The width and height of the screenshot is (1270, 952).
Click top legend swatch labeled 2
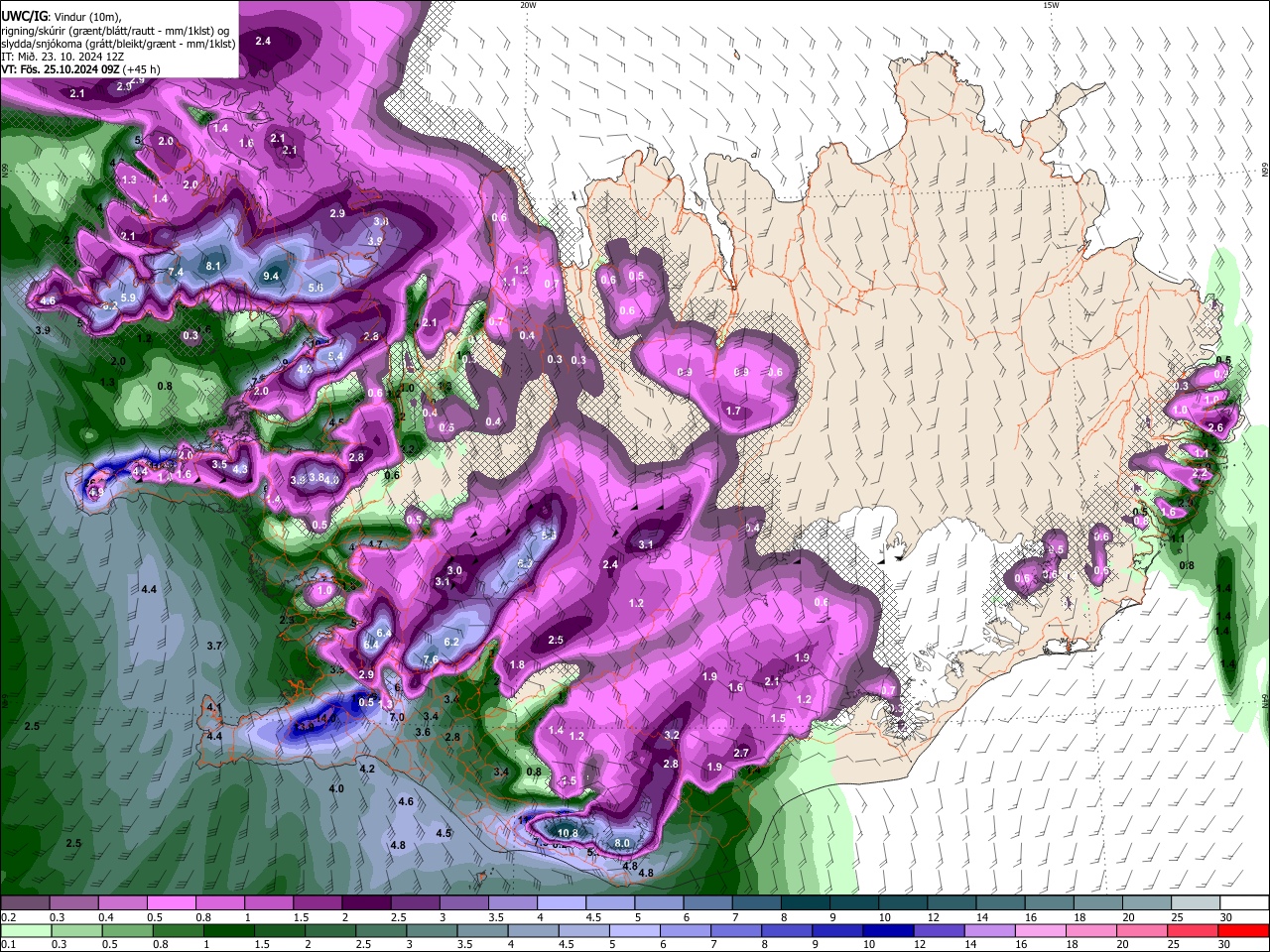point(366,903)
